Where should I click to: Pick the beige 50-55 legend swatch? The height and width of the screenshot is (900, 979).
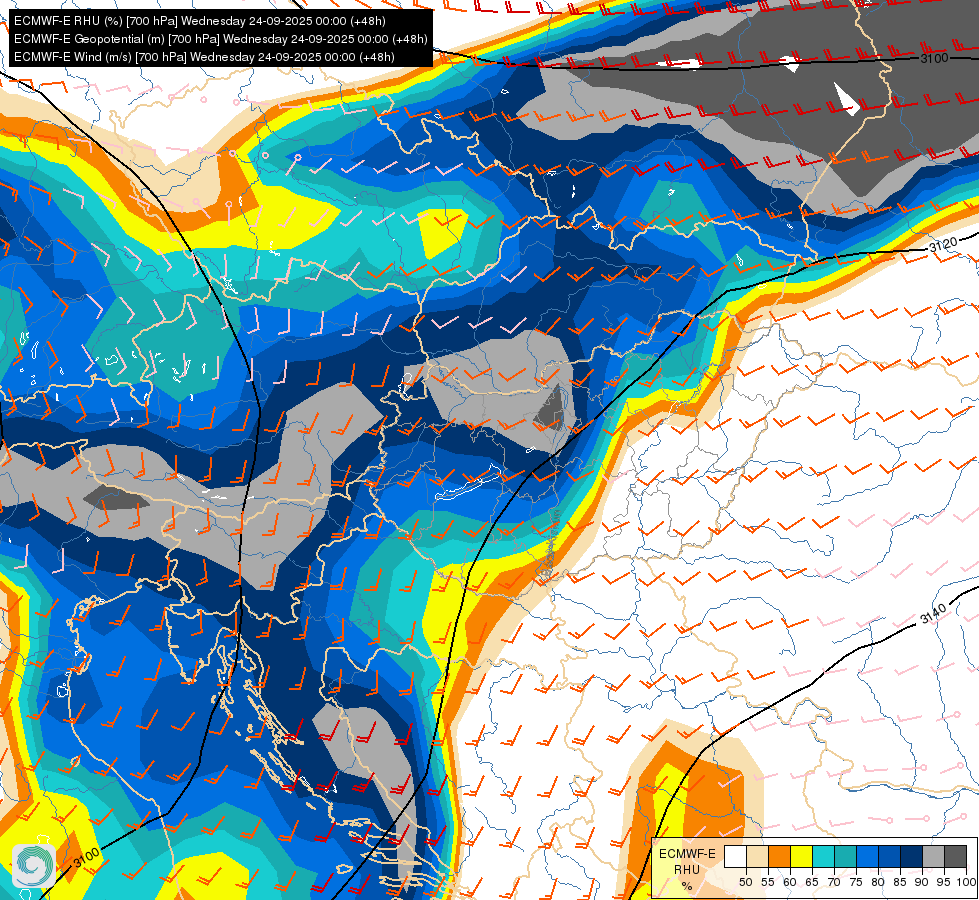pyautogui.click(x=757, y=856)
